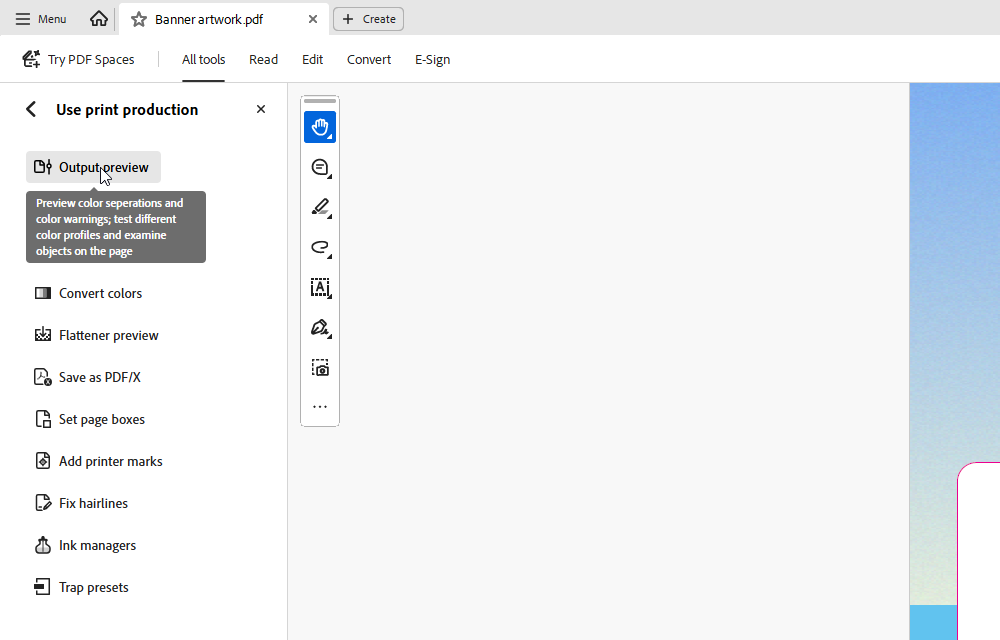Open the E-Sign tab
Screen dimensions: 1000x640
[x=432, y=59]
